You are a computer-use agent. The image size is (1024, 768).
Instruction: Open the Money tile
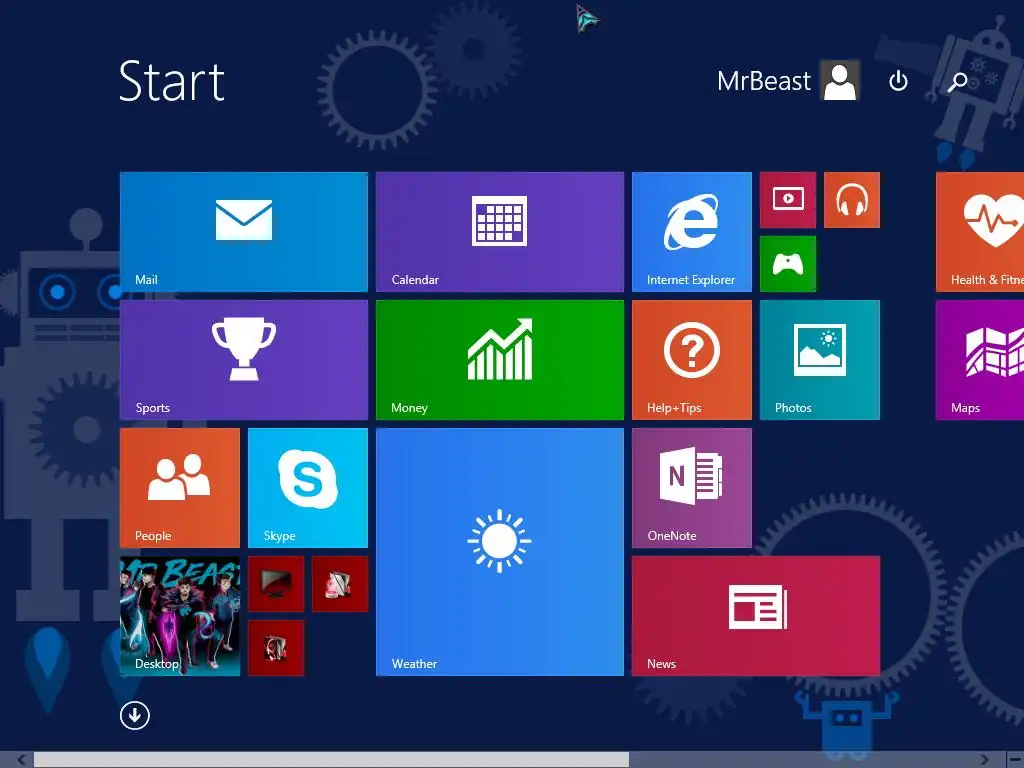click(x=500, y=360)
